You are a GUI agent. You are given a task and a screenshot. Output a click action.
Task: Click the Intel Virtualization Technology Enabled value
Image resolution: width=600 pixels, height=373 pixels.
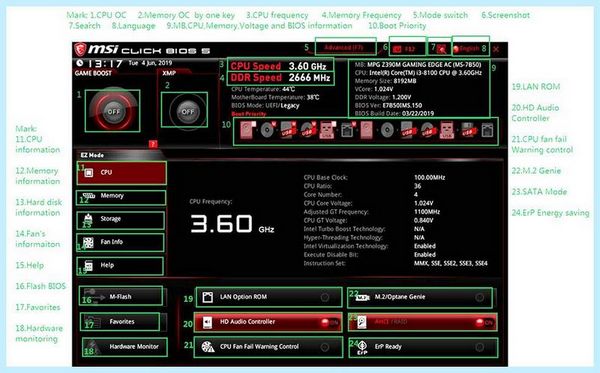click(425, 246)
